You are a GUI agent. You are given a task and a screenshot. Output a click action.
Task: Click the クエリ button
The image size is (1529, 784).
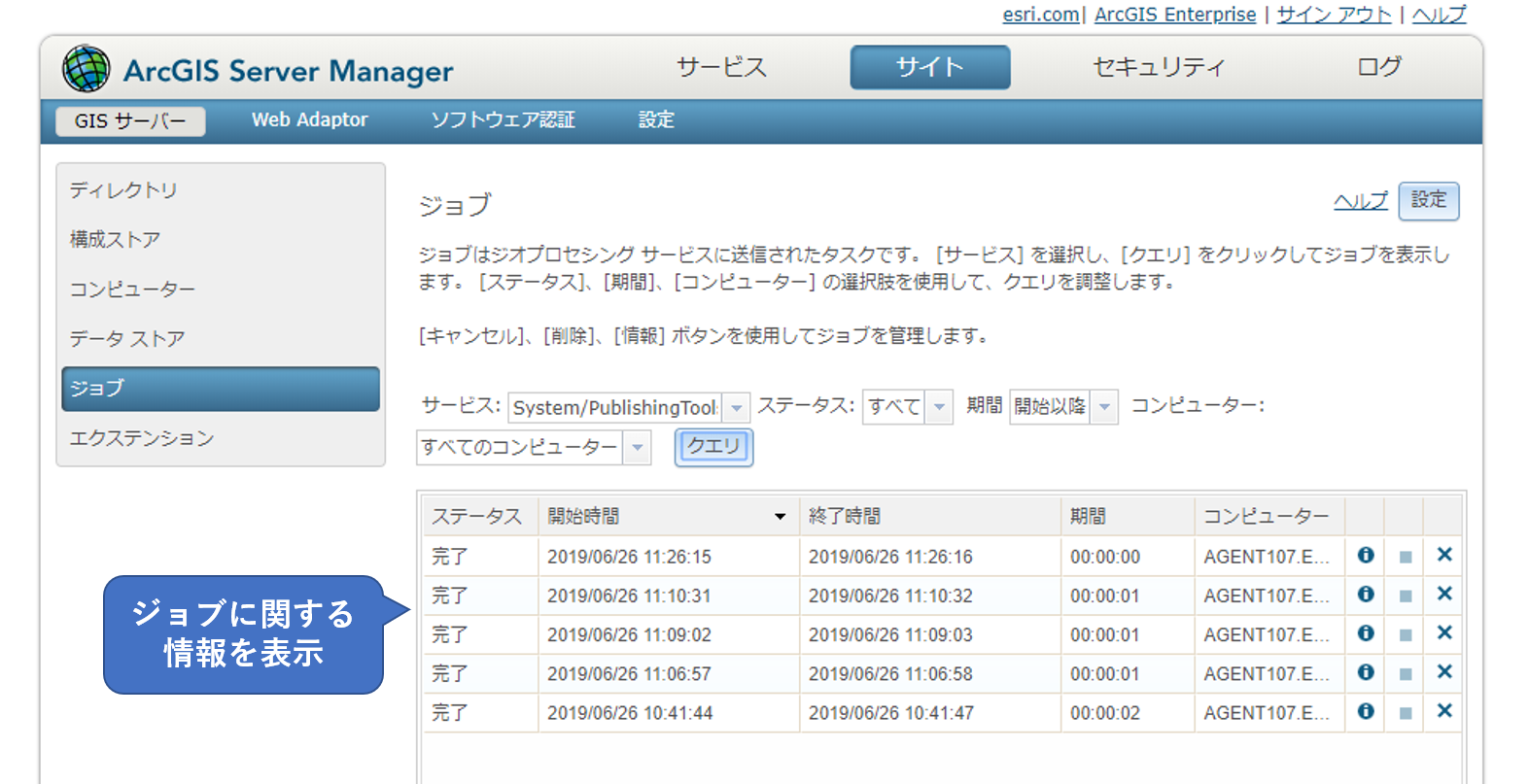coord(714,447)
